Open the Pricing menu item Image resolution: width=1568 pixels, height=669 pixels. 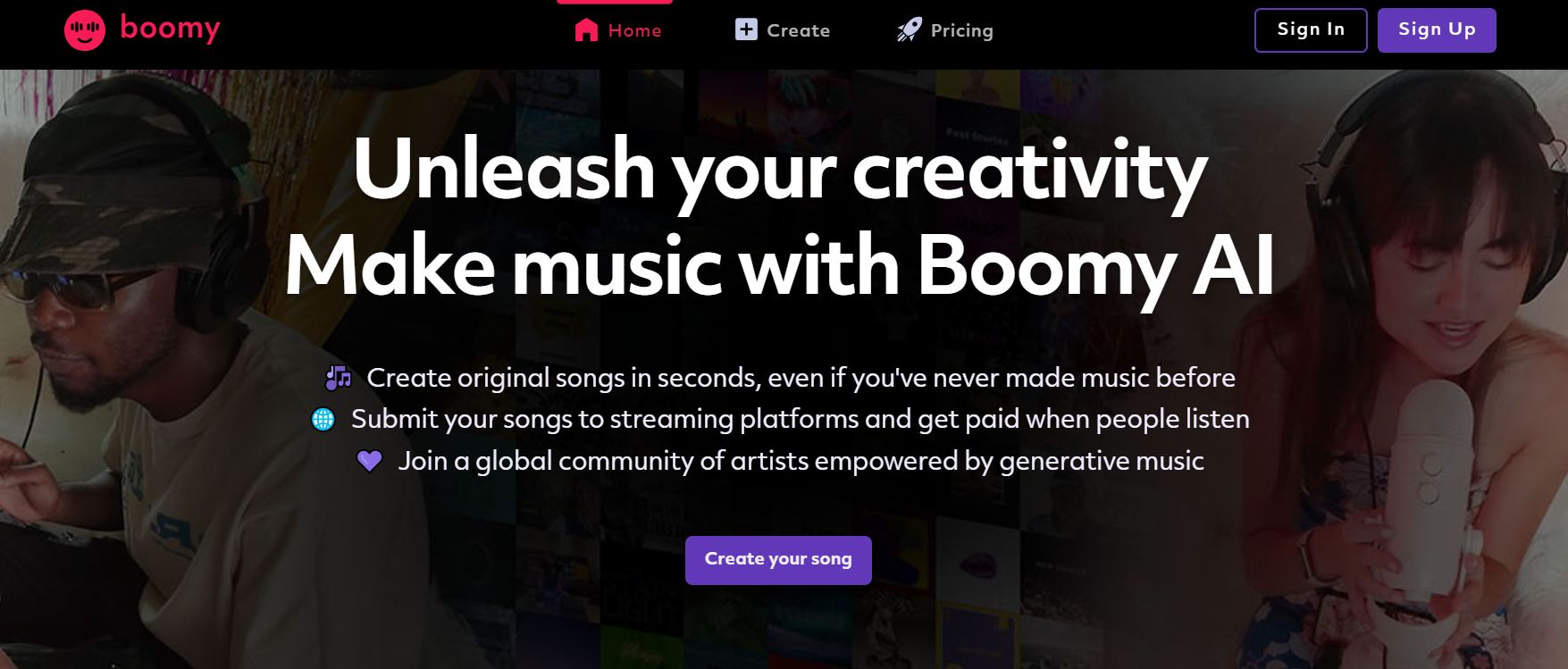pos(961,30)
